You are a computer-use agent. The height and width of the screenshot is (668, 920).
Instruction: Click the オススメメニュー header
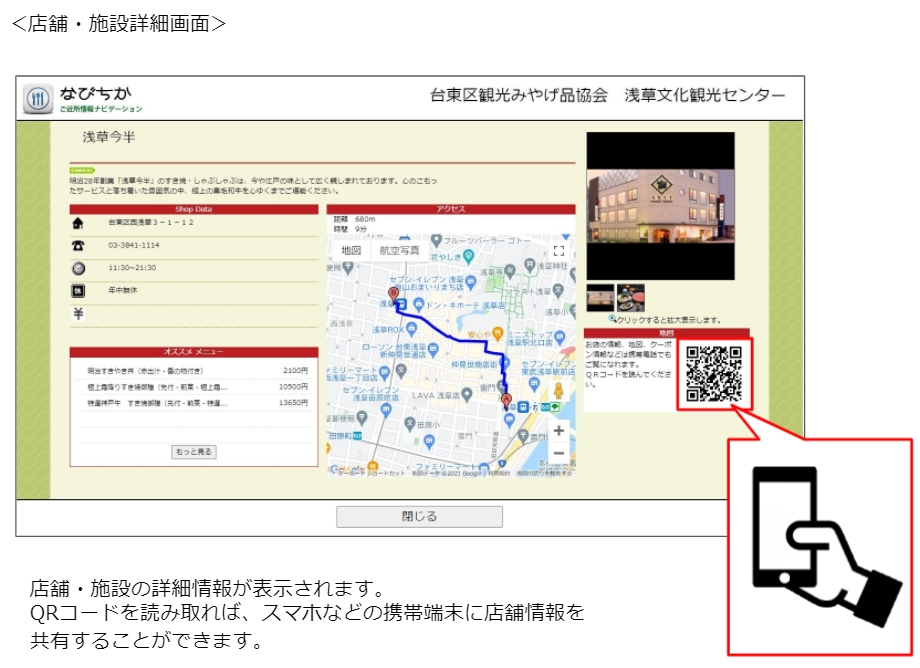click(x=194, y=352)
